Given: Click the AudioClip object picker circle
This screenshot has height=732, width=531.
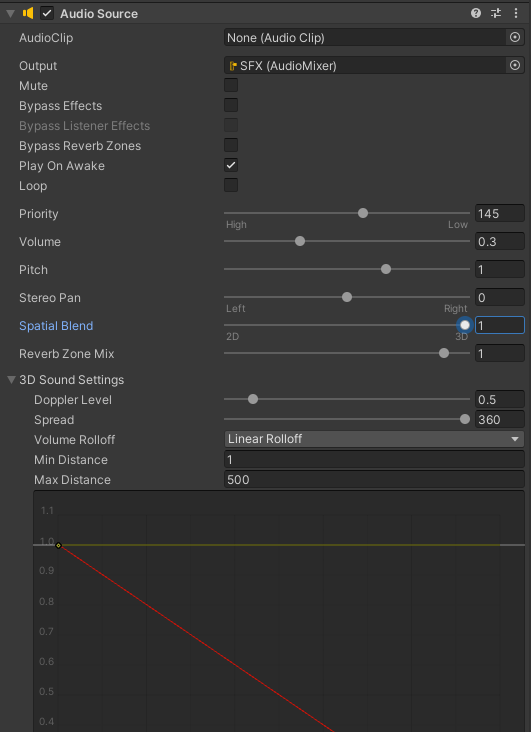Looking at the screenshot, I should point(515,37).
